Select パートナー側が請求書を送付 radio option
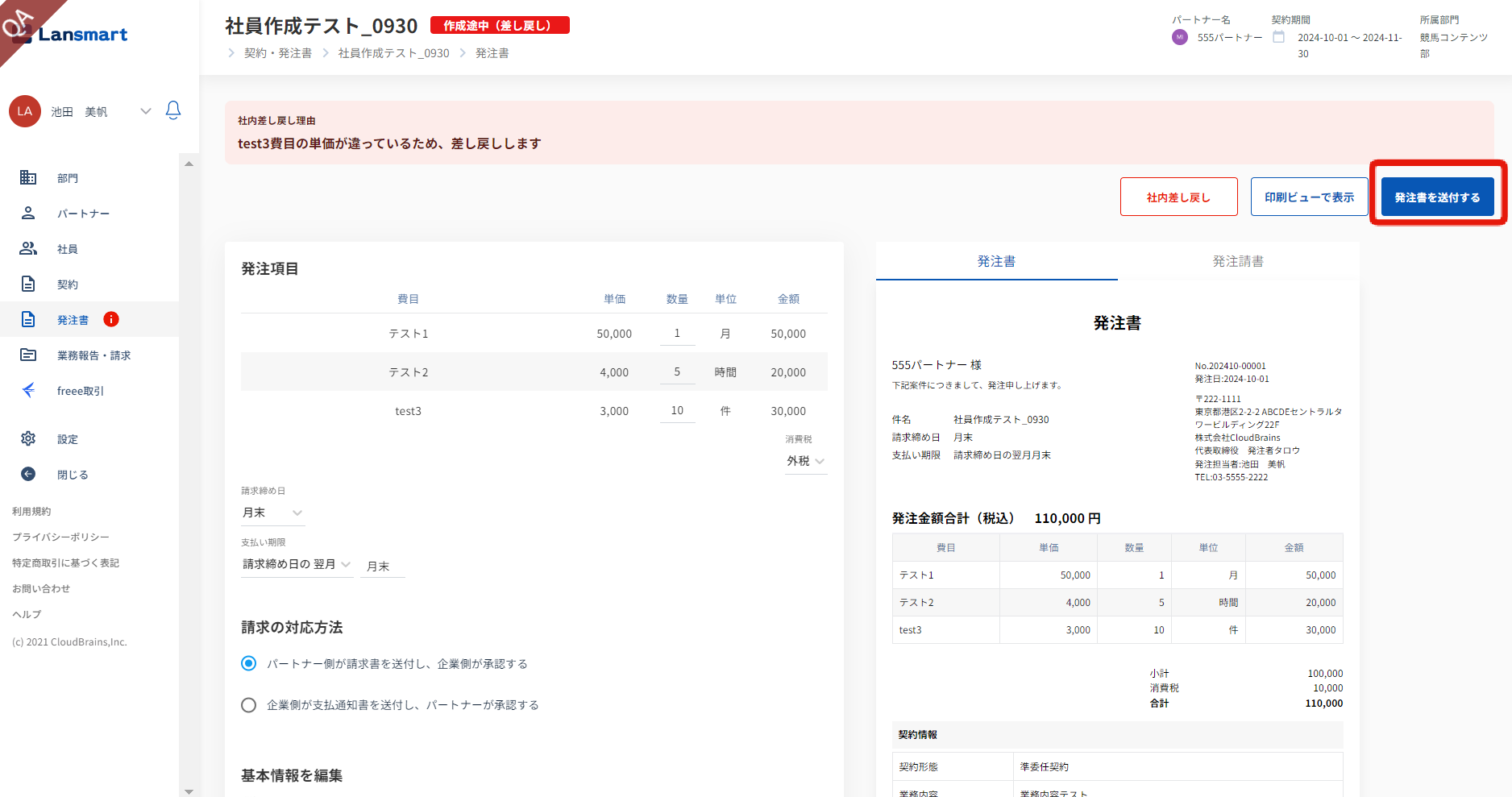The height and width of the screenshot is (797, 1512). click(249, 664)
